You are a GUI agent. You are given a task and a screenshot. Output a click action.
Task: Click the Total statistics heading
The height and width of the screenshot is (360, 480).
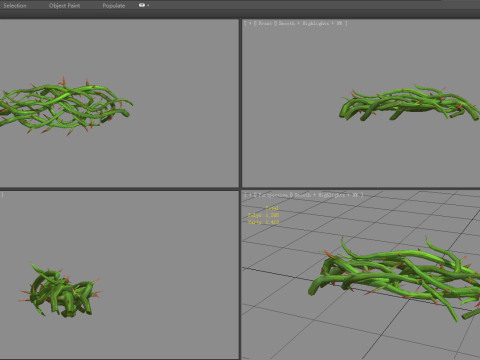pyautogui.click(x=272, y=208)
